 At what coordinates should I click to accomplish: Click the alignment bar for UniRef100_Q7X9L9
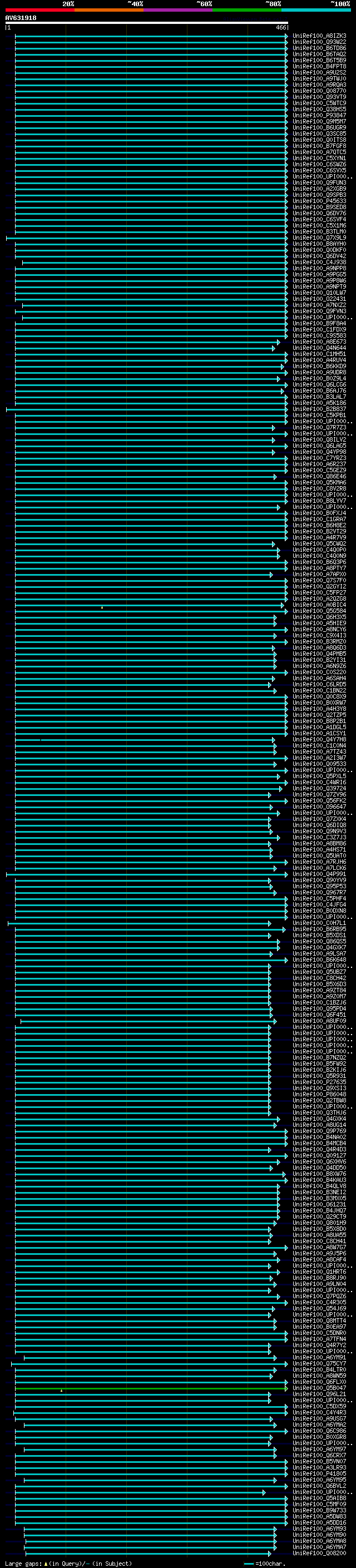point(147,238)
